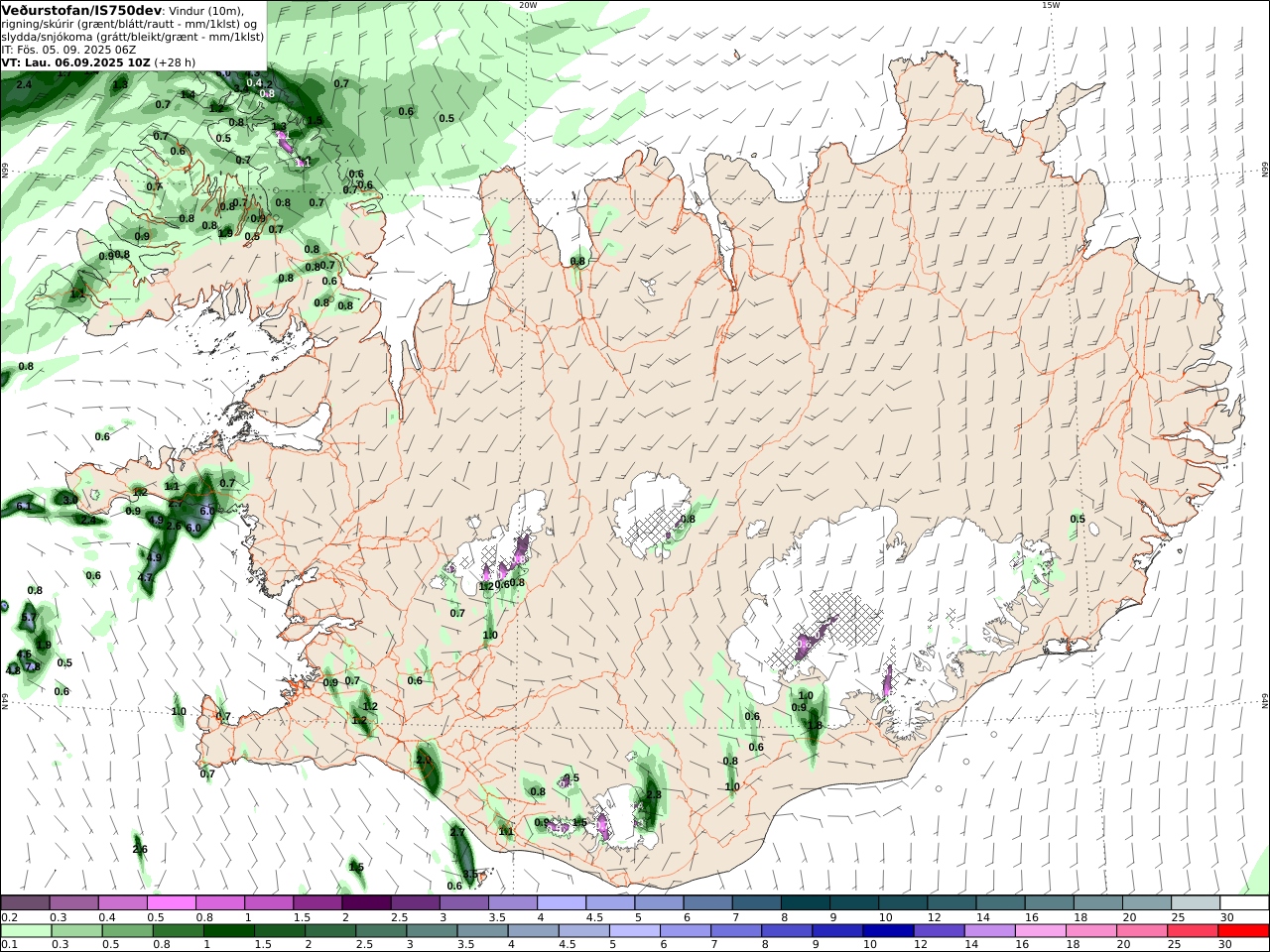Pick the dark green rain swatch above 1.5
The width and height of the screenshot is (1270, 952).
279,931
